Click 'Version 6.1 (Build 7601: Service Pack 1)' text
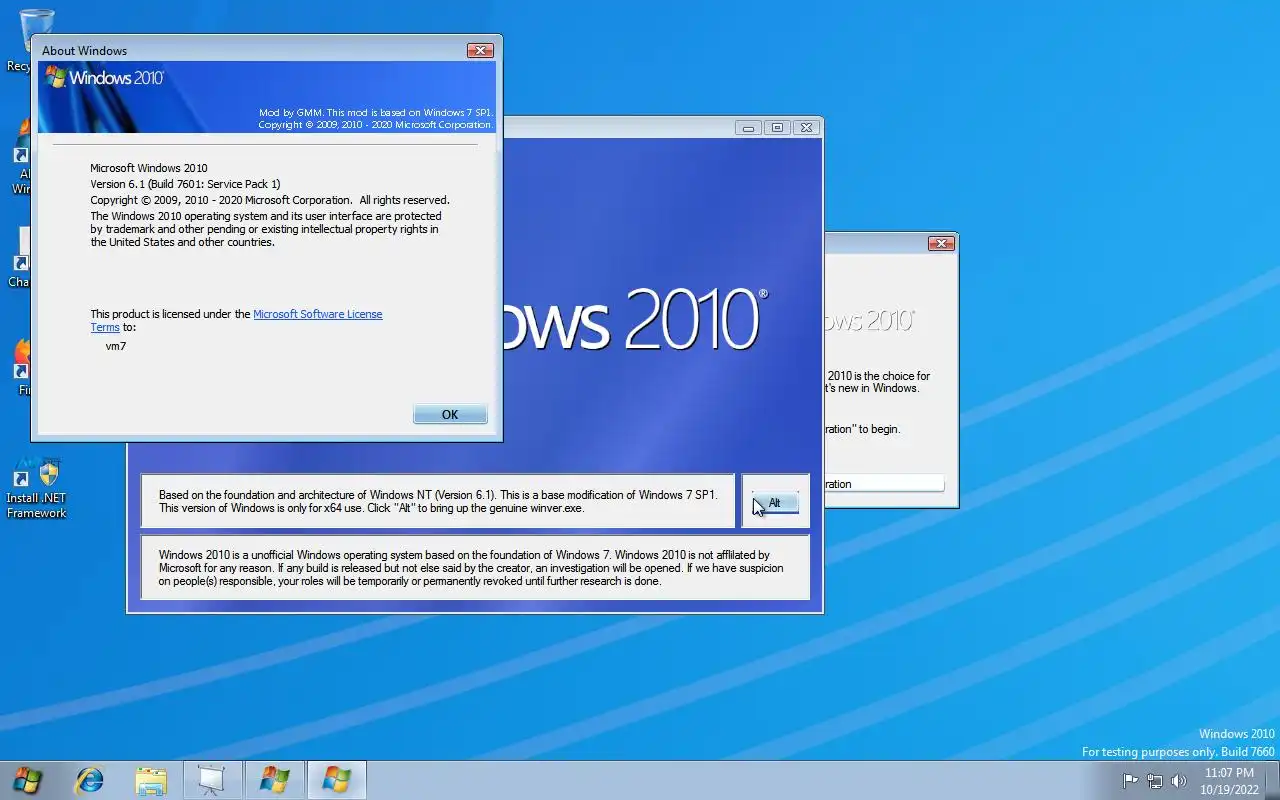 coord(185,184)
